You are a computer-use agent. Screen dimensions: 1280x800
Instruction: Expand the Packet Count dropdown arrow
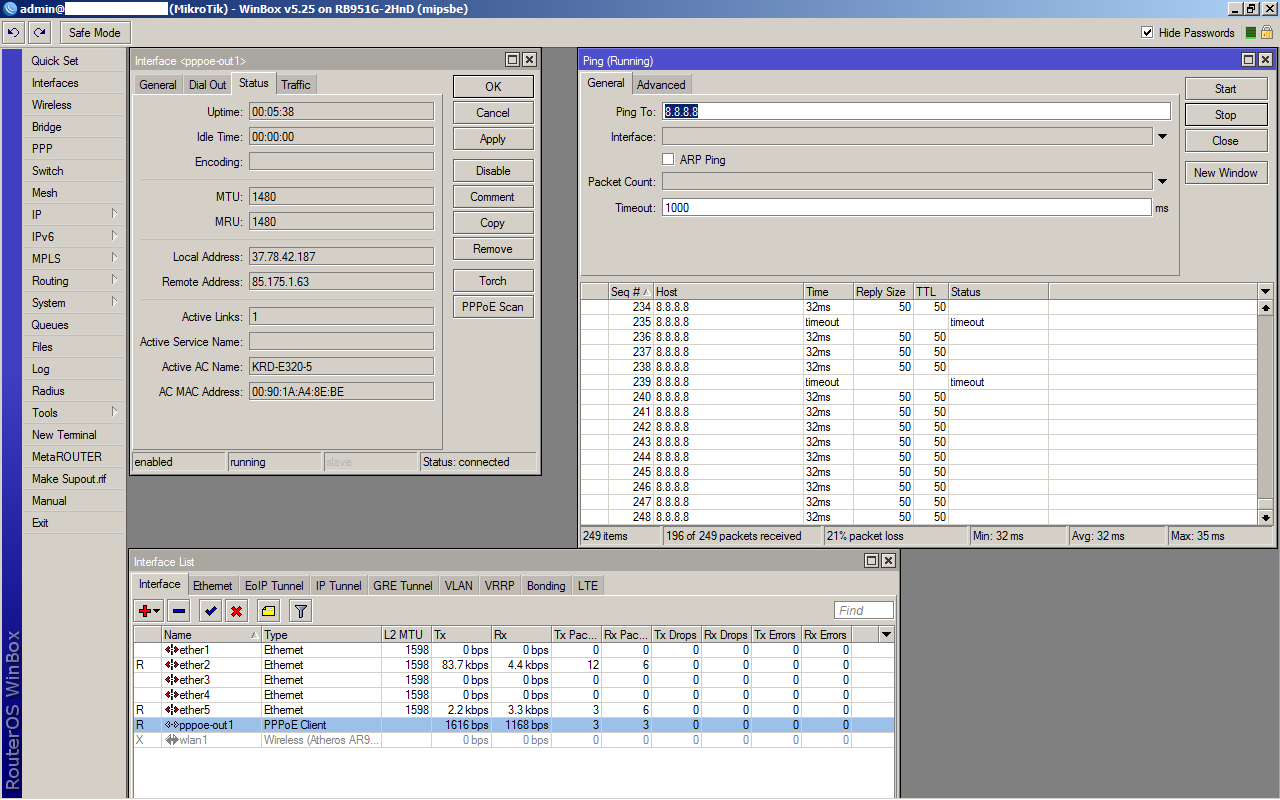pyautogui.click(x=1162, y=182)
